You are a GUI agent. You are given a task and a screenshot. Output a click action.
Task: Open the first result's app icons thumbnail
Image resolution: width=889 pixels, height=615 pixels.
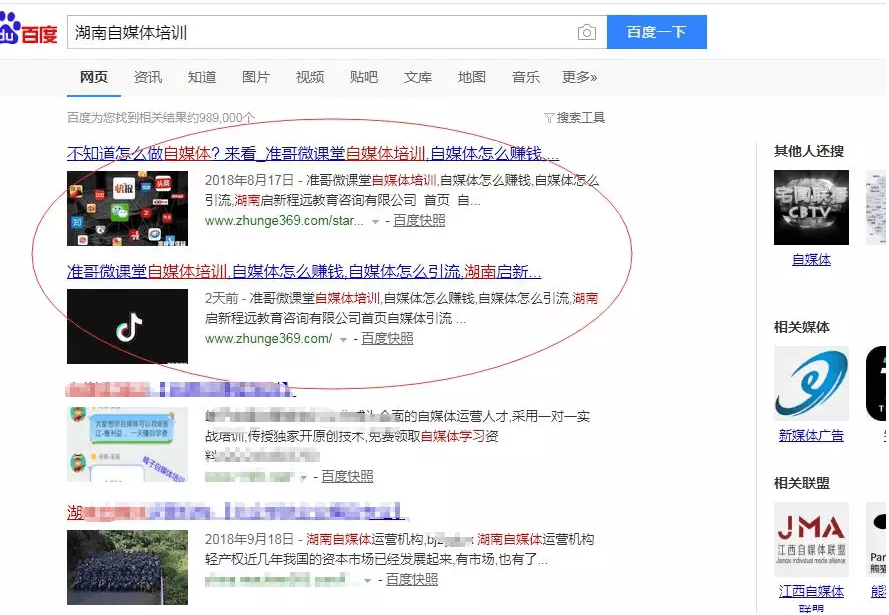coord(127,208)
